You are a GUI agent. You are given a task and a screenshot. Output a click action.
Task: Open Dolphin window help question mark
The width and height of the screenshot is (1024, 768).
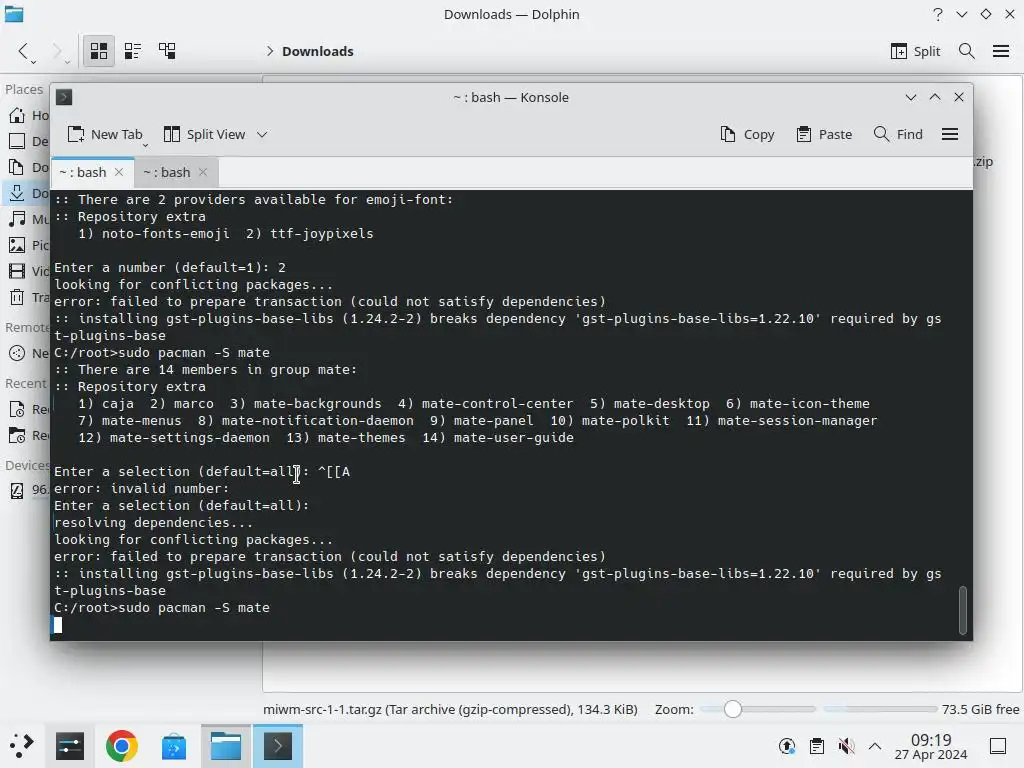pyautogui.click(x=938, y=14)
